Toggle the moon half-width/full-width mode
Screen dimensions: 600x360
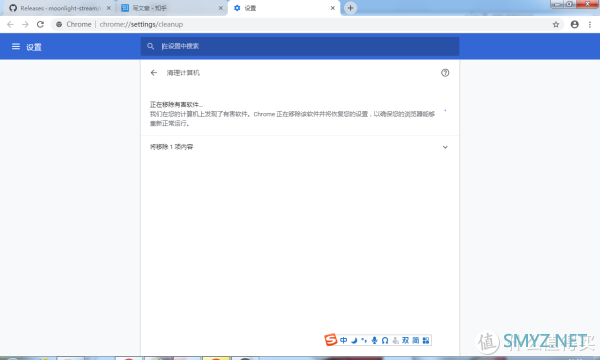click(354, 340)
